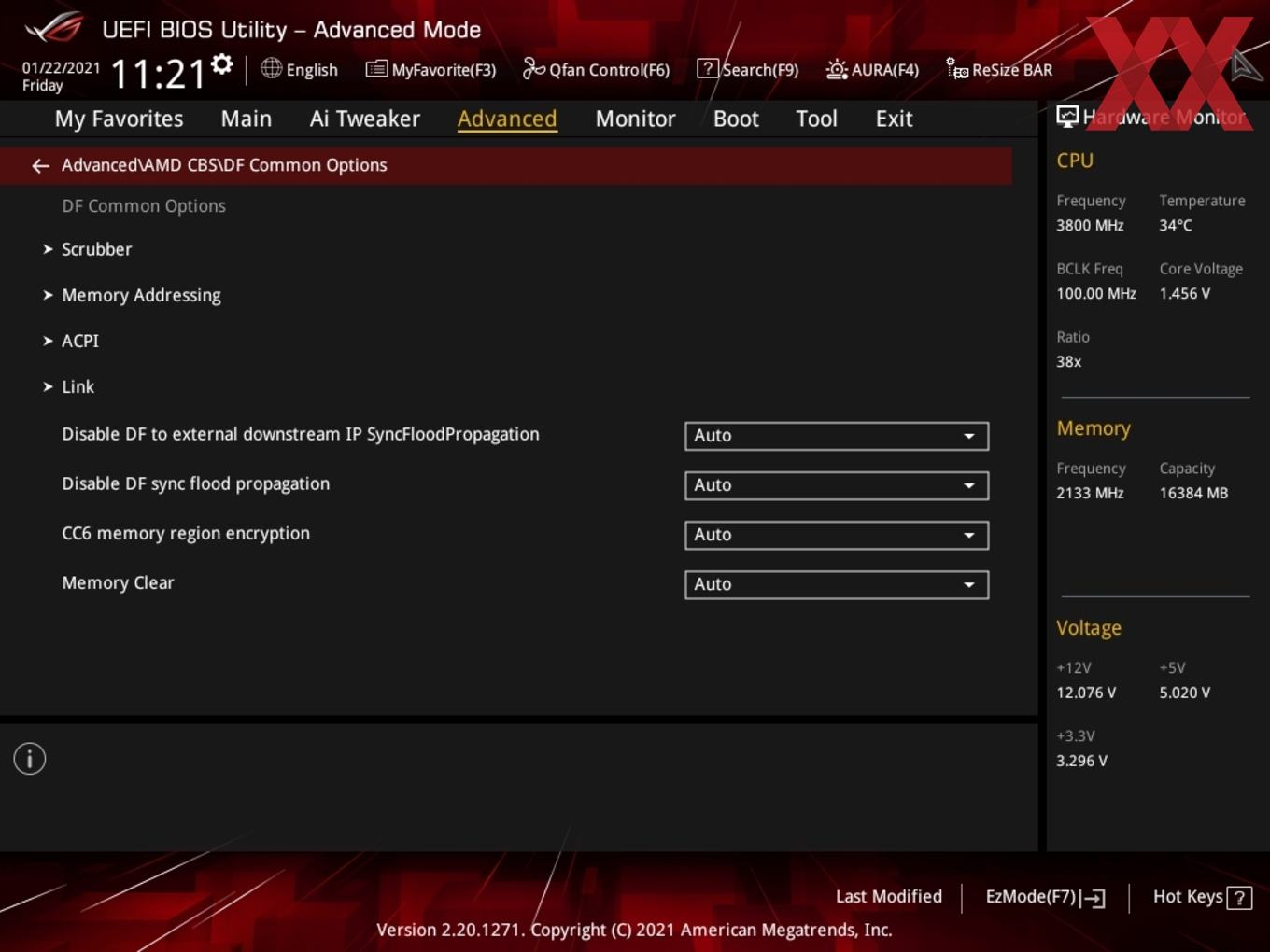Viewport: 1270px width, 952px height.
Task: Click the +3.3V reading 3.296 V
Action: (1081, 761)
